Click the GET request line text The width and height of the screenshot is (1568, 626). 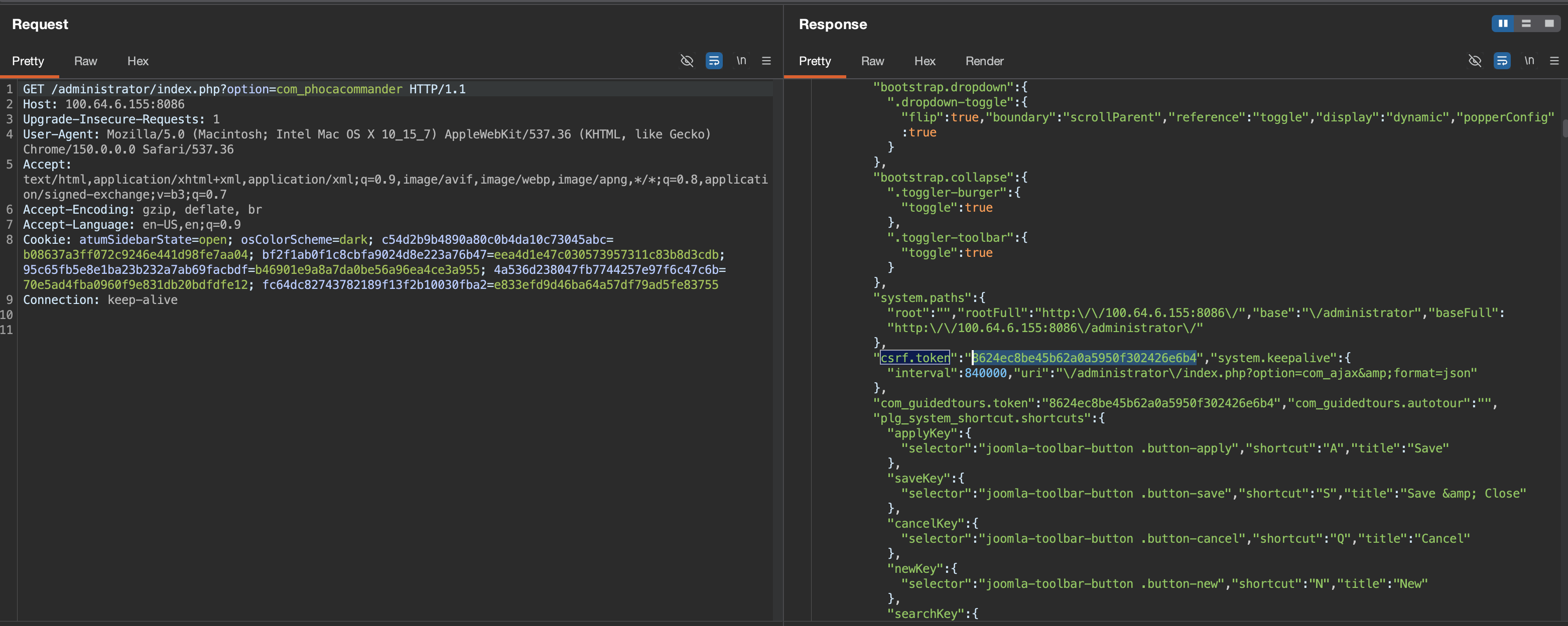click(x=244, y=89)
